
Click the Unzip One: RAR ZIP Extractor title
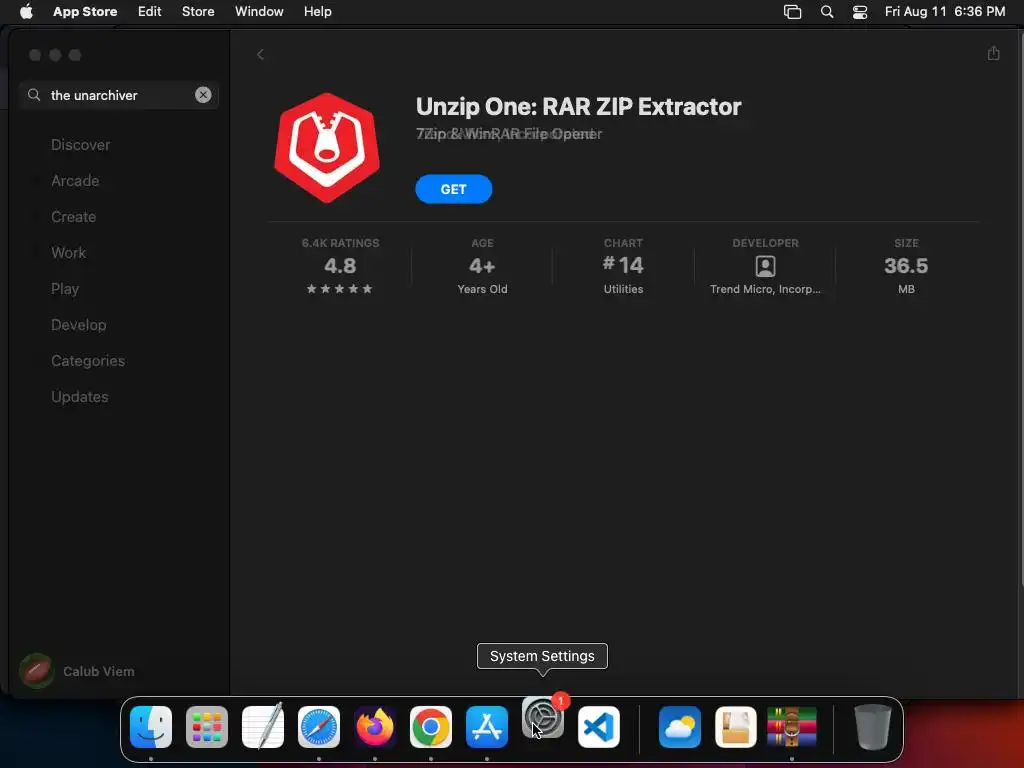[x=579, y=106]
